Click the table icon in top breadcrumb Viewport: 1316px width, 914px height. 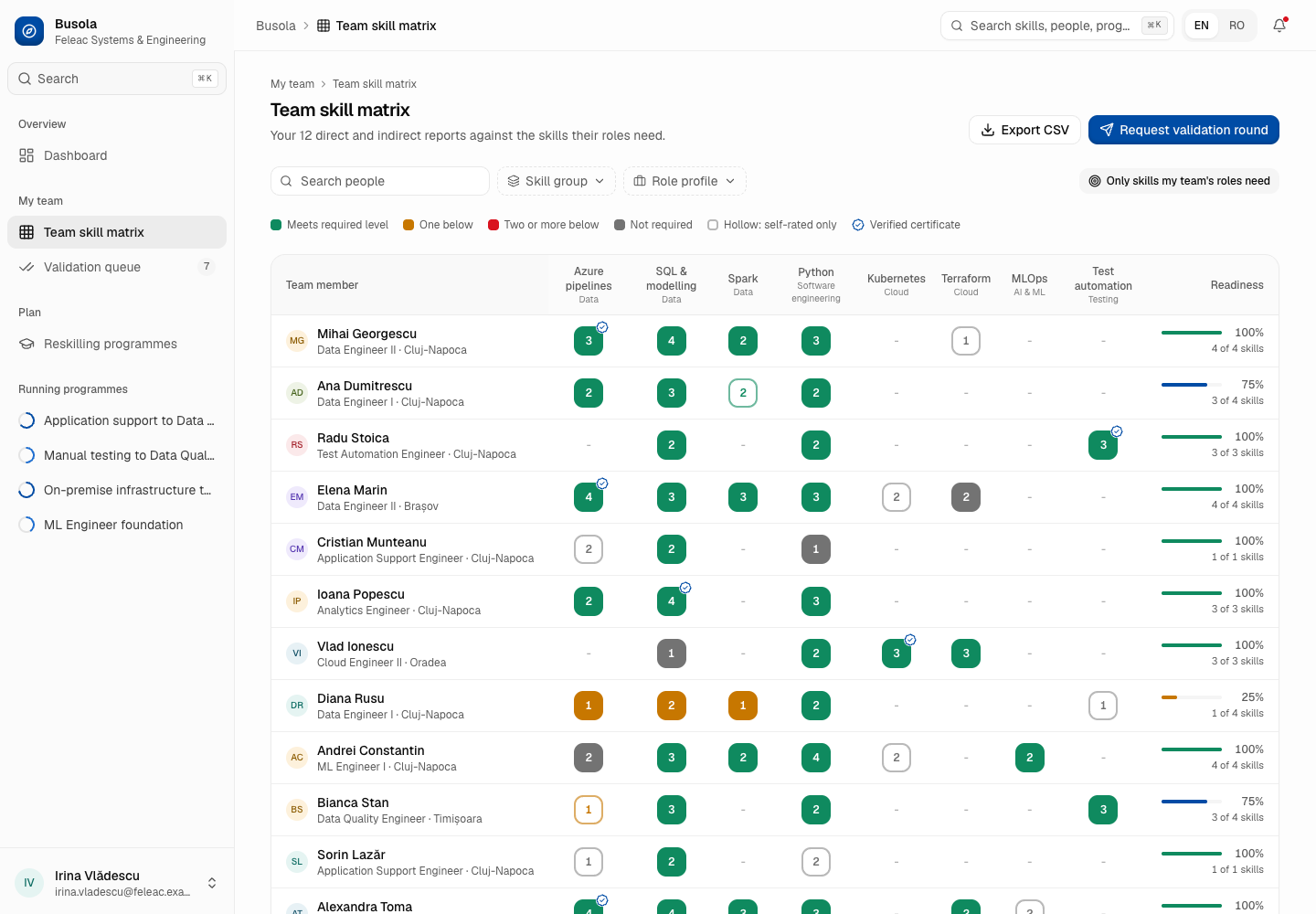coord(324,26)
